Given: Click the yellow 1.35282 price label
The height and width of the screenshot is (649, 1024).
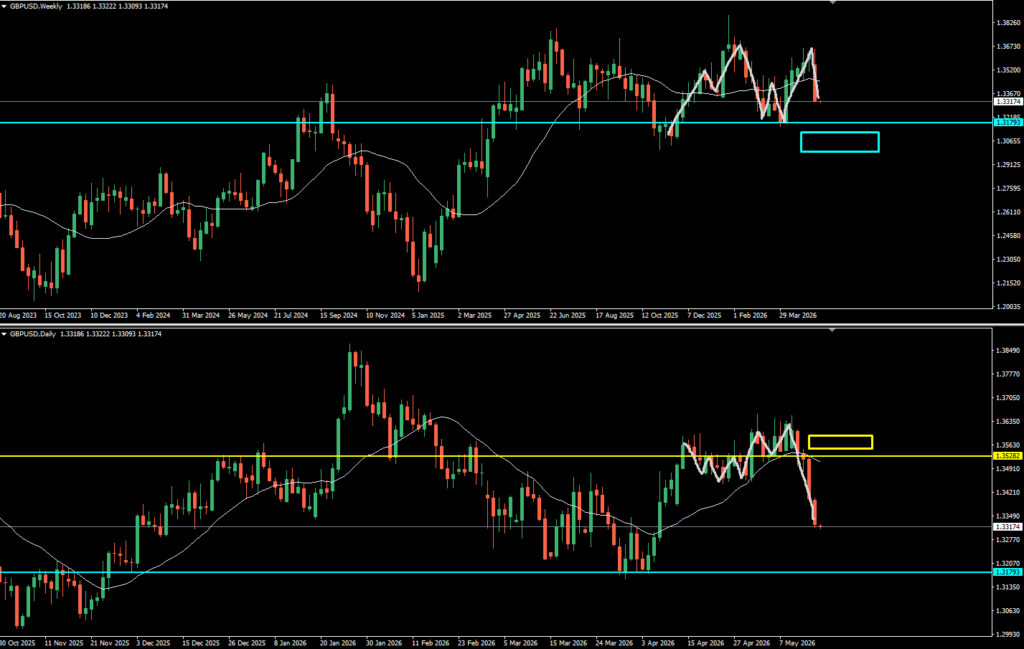Looking at the screenshot, I should point(1008,456).
